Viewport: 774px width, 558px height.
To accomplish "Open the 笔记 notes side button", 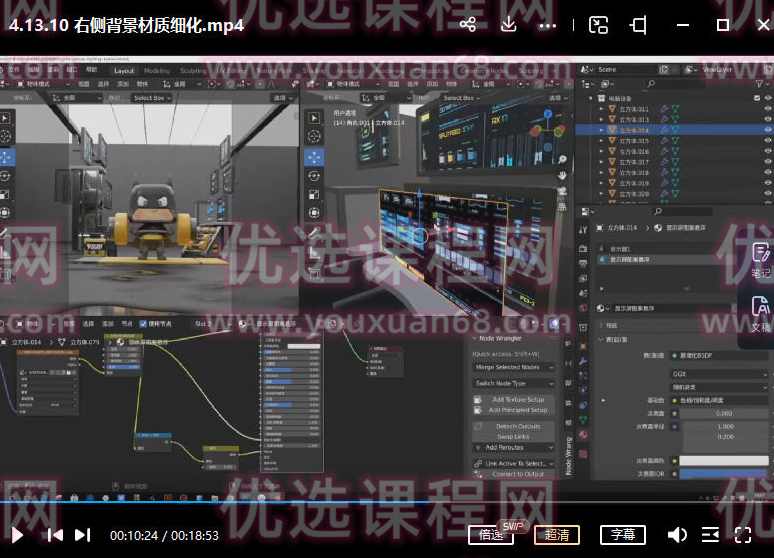I will [x=761, y=261].
